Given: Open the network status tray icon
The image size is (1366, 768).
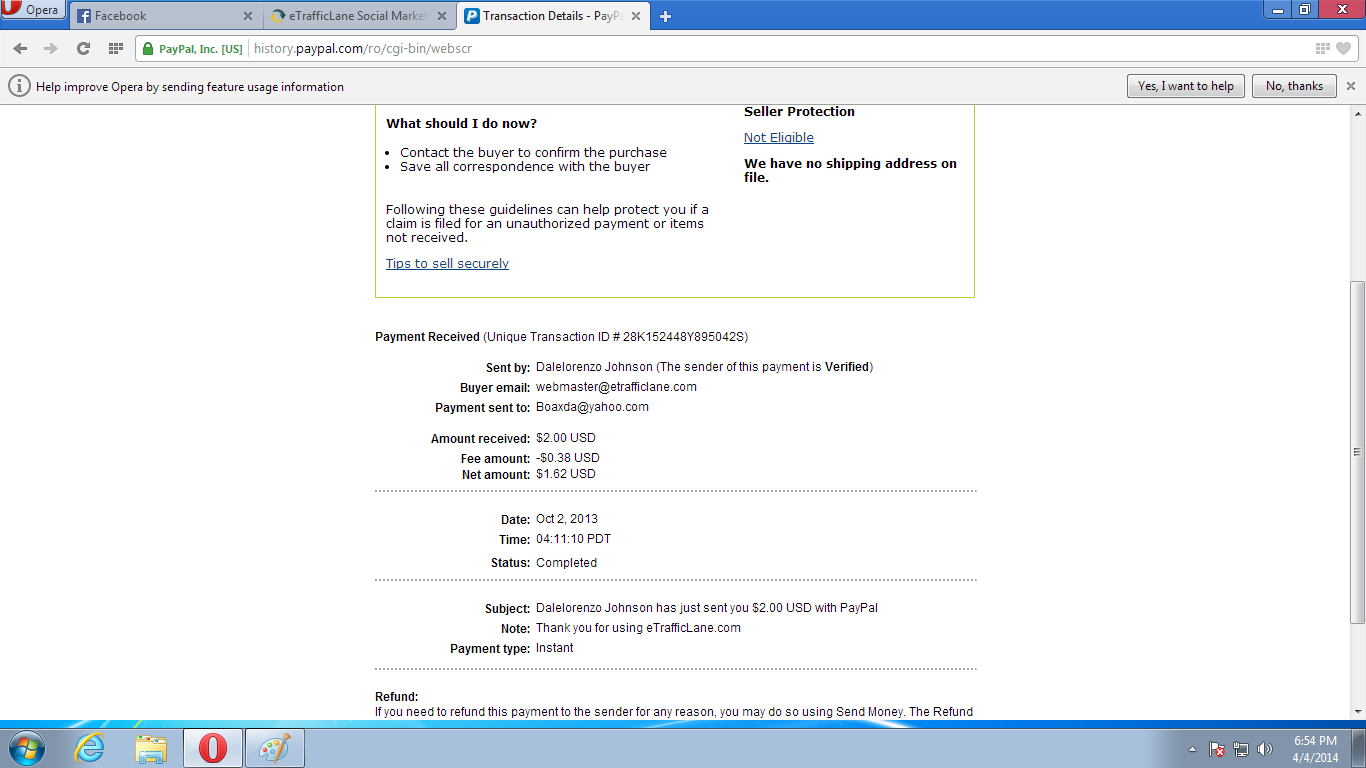Looking at the screenshot, I should [1241, 749].
